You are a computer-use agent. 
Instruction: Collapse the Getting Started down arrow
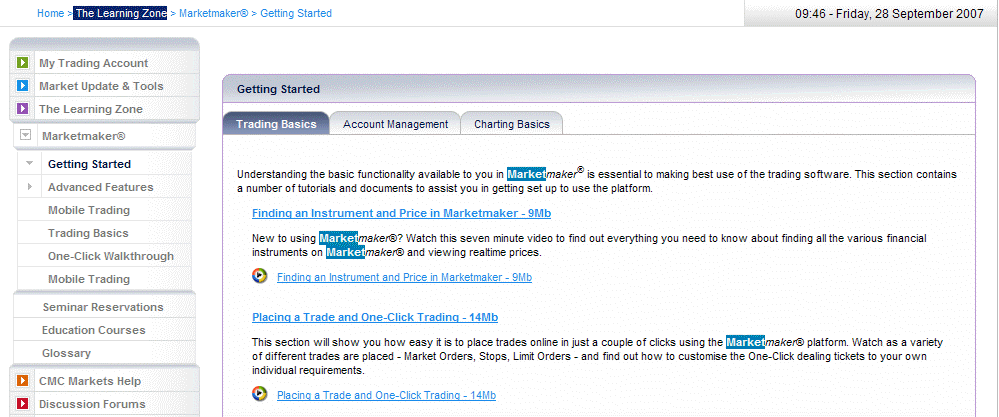[29, 164]
